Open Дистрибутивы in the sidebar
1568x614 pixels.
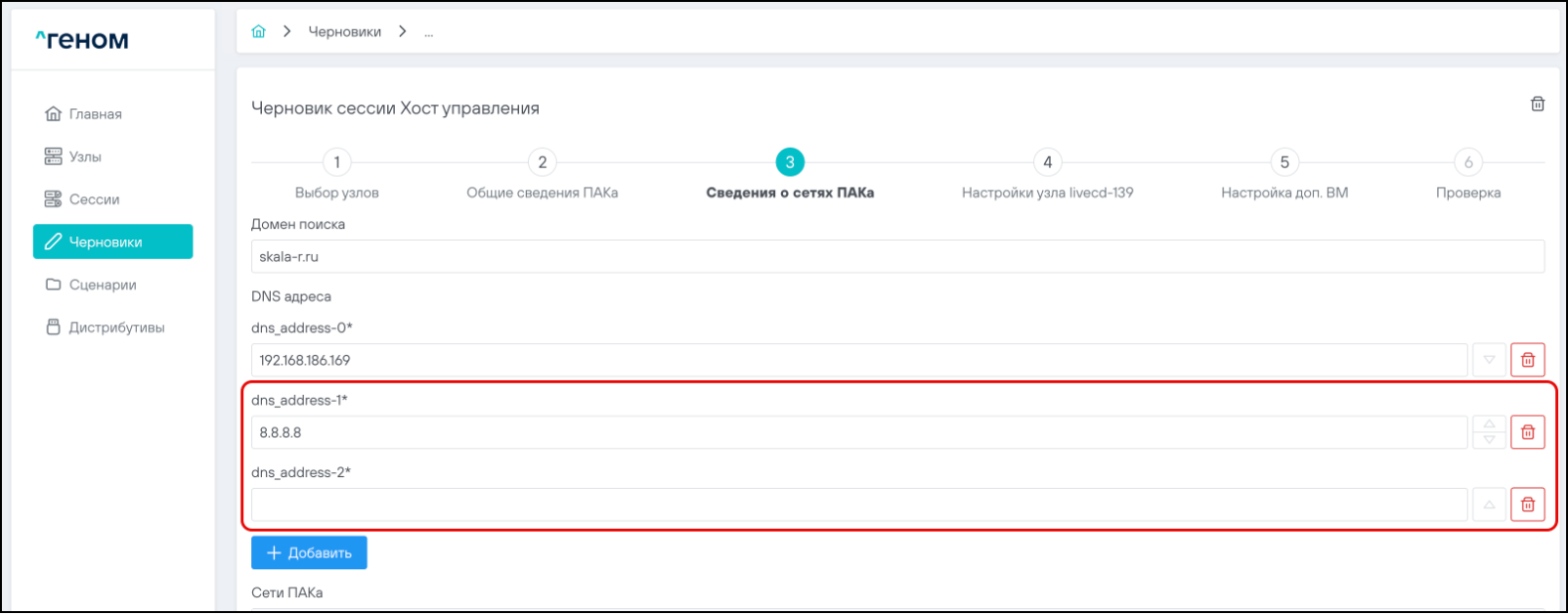[115, 328]
